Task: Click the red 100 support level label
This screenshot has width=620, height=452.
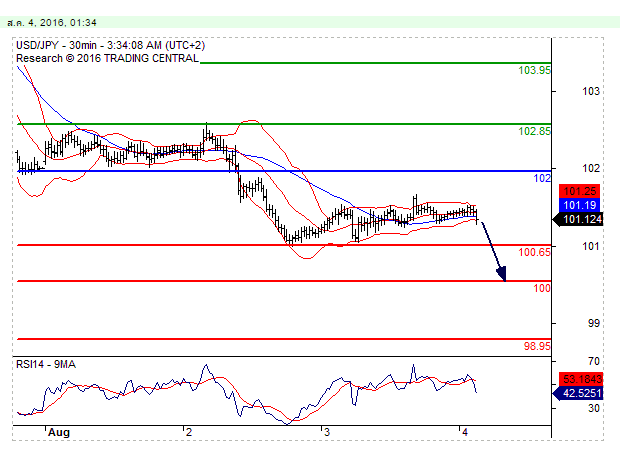Action: pos(542,288)
